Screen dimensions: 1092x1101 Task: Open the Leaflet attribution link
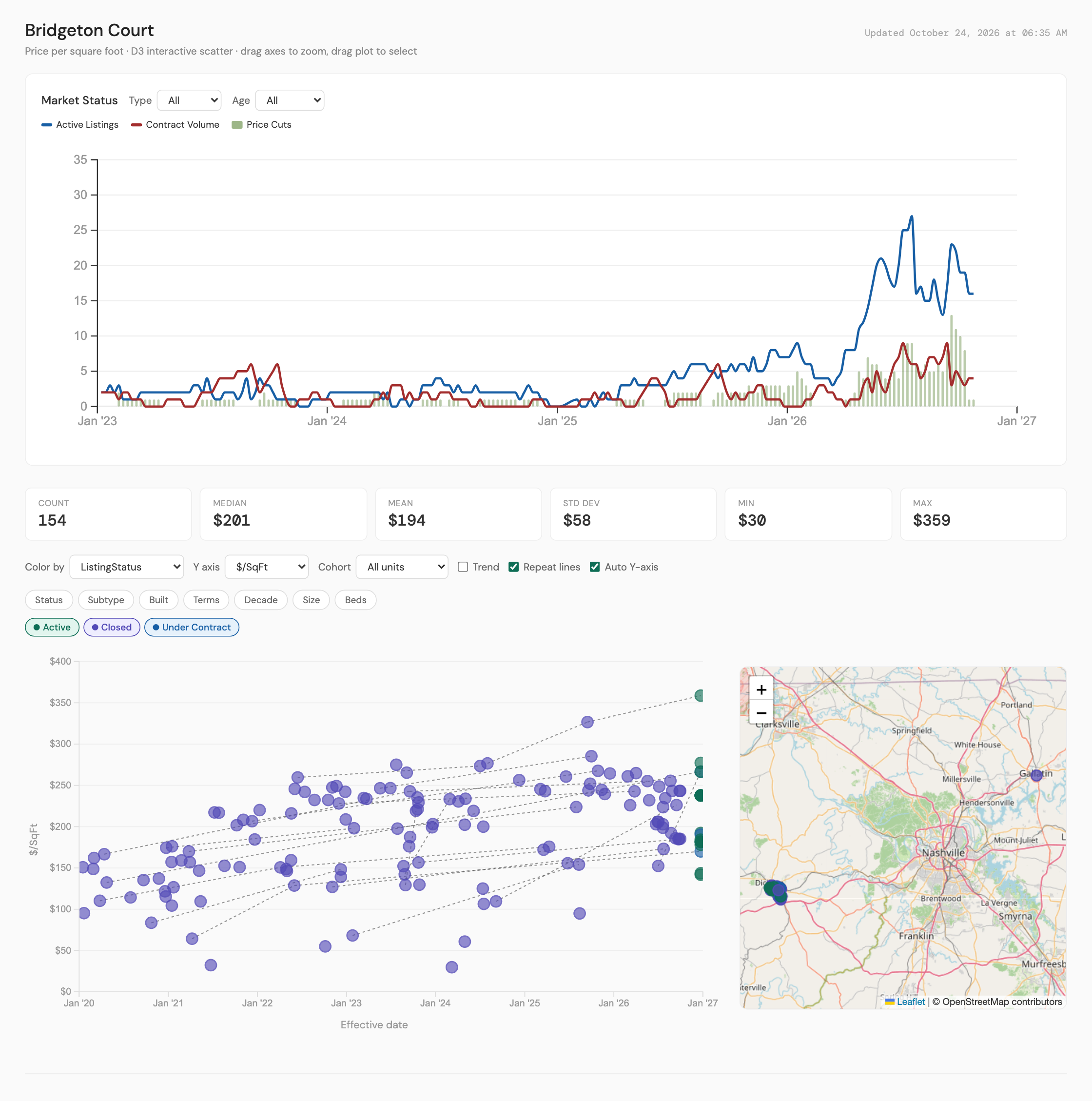[910, 1002]
